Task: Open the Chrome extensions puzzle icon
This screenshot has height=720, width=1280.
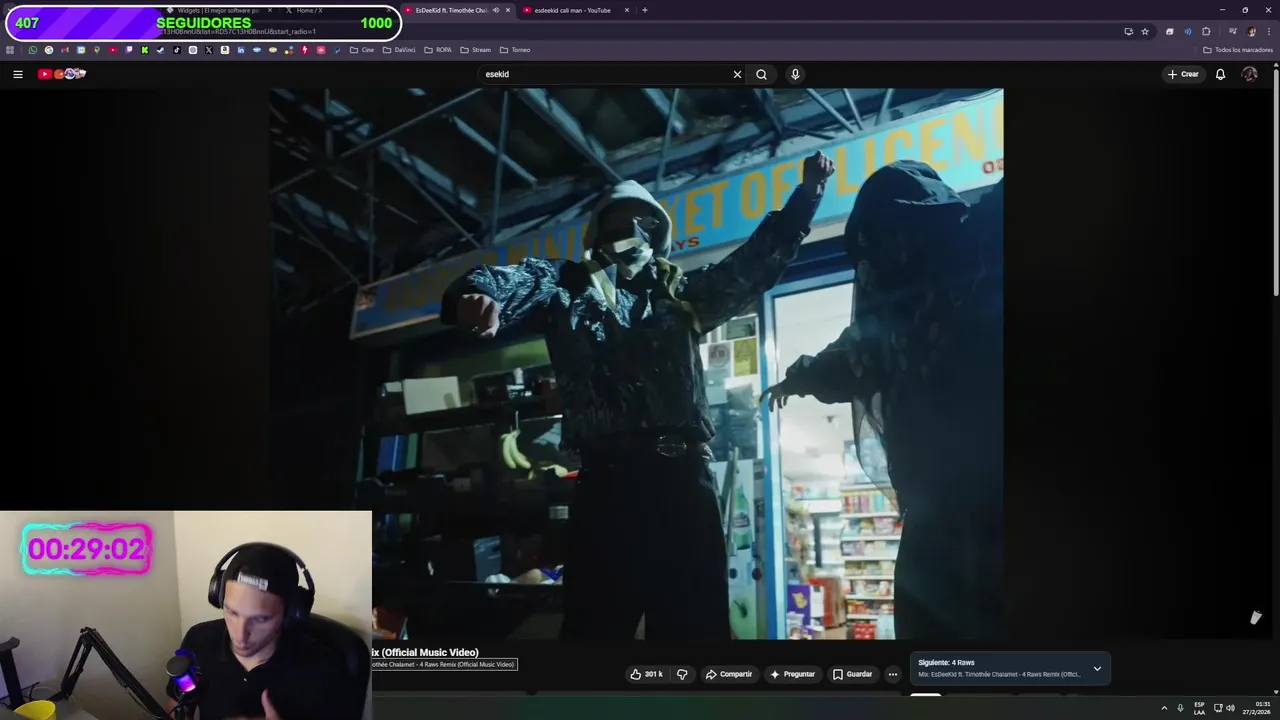Action: [1206, 31]
